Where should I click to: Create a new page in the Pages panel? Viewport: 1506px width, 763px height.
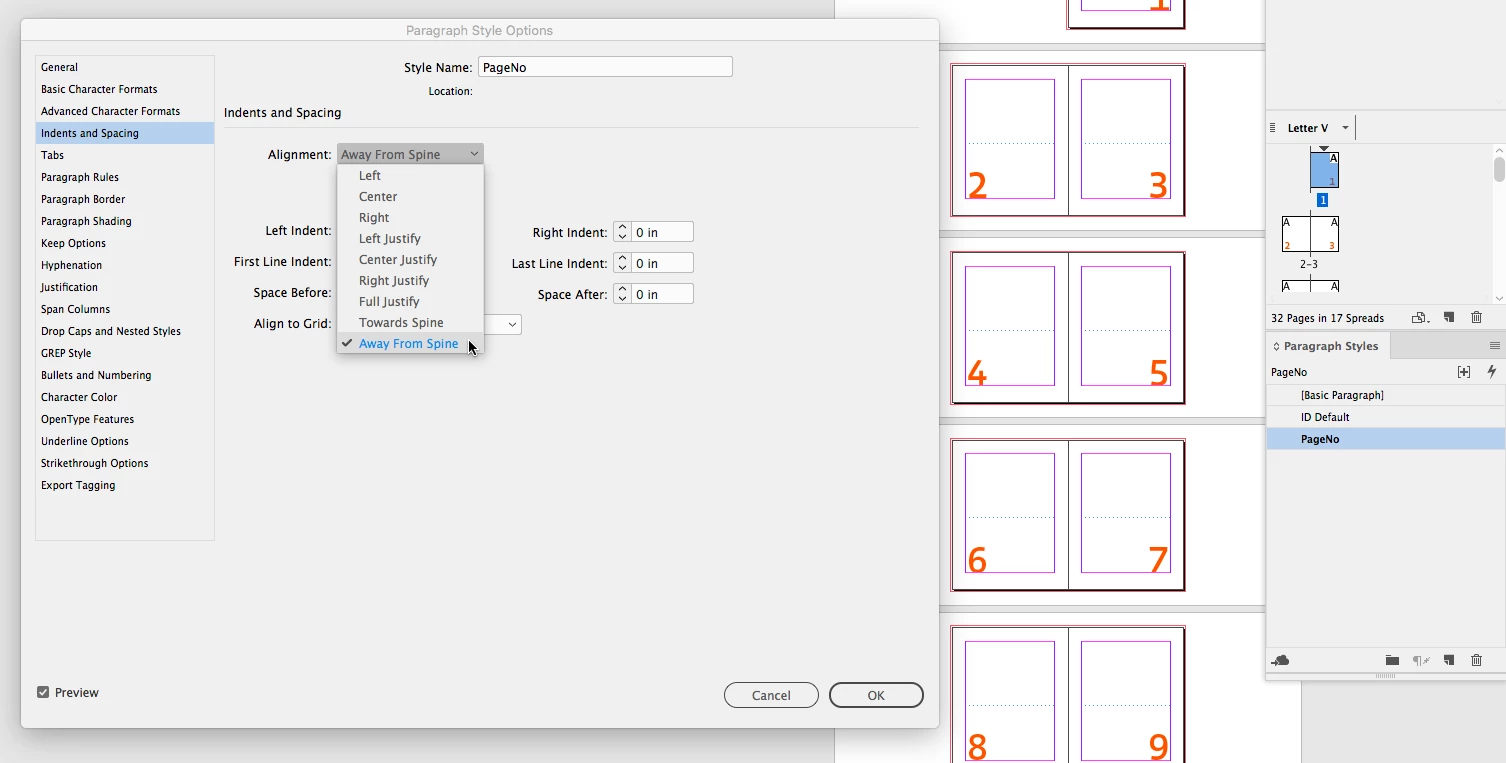pyautogui.click(x=1448, y=318)
